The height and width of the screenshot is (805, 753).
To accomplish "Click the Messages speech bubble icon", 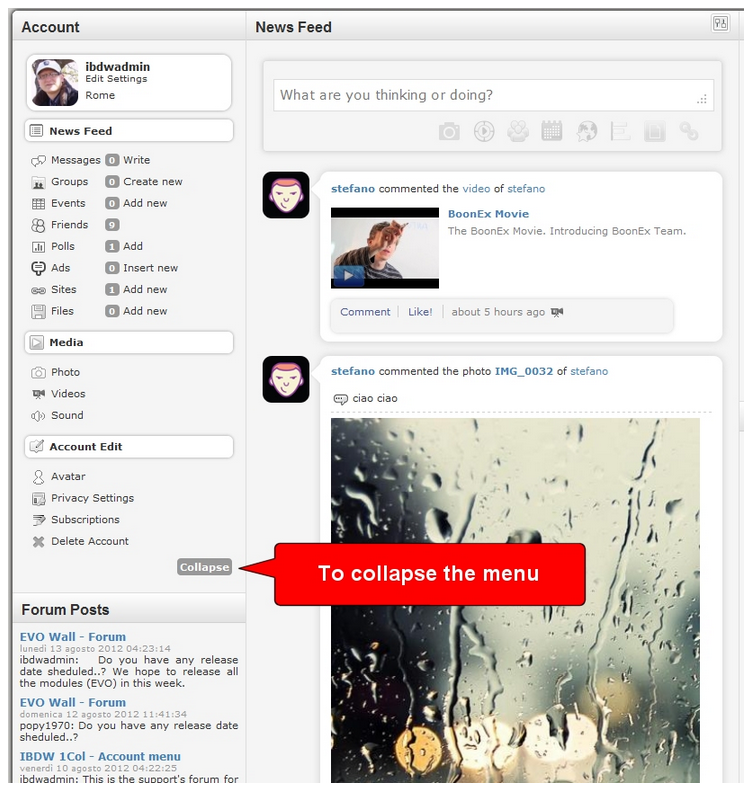I will click(x=38, y=161).
